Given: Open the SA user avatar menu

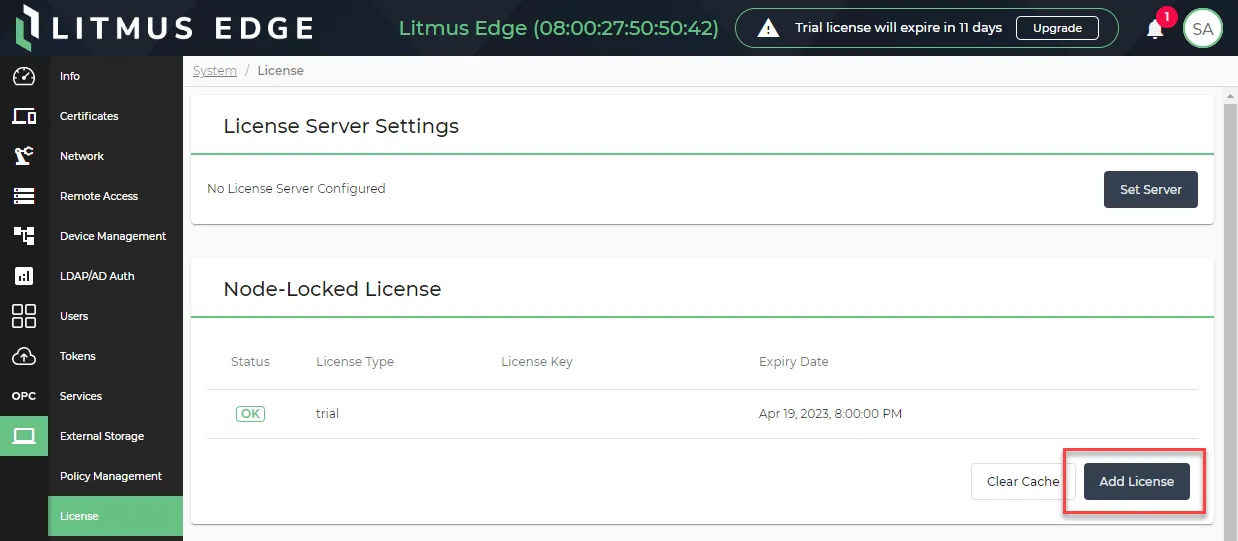Looking at the screenshot, I should [x=1203, y=29].
